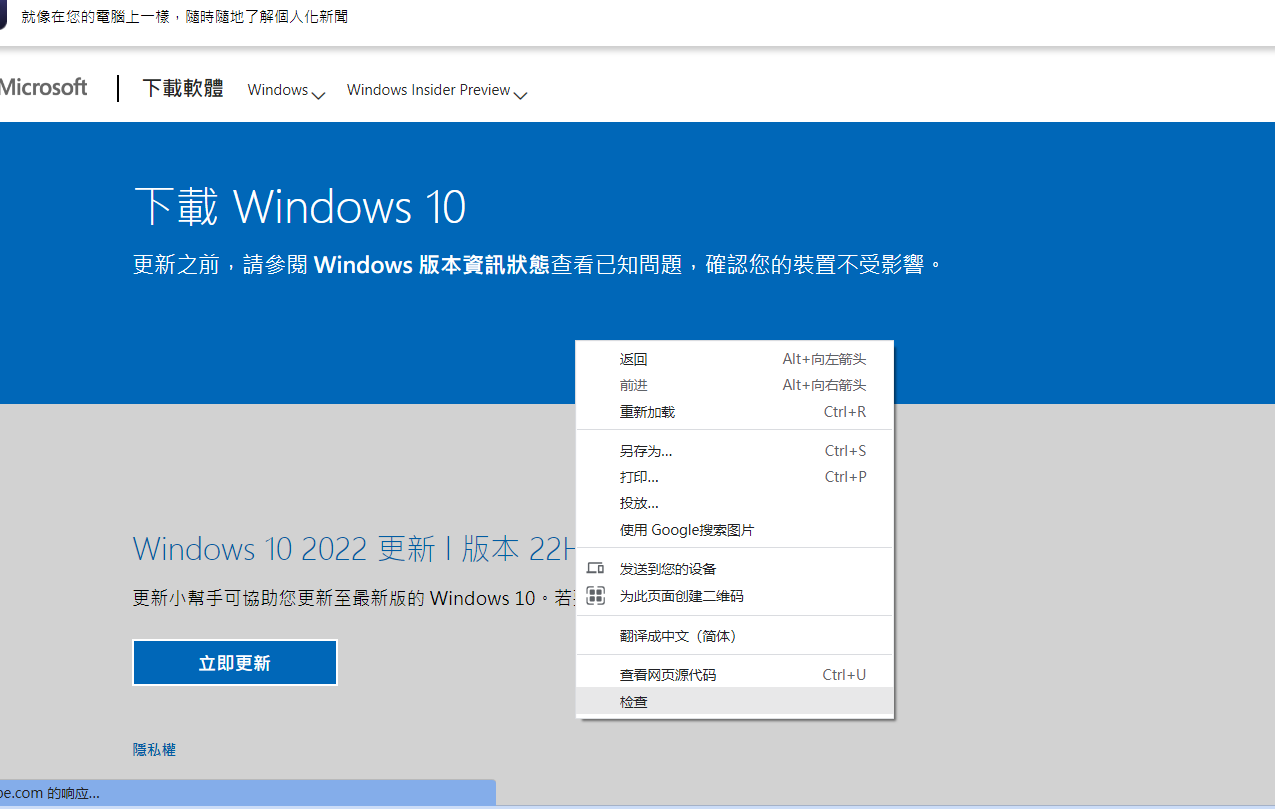1275x809 pixels.
Task: Click the 更新小幫手 description paragraph
Action: tap(355, 598)
